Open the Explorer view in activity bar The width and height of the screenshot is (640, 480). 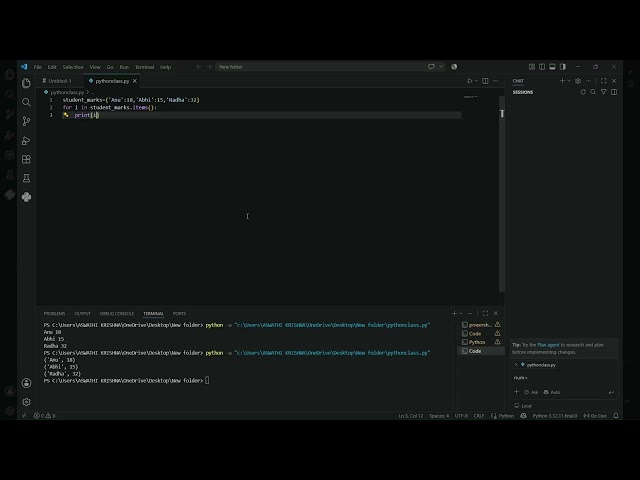[x=26, y=83]
